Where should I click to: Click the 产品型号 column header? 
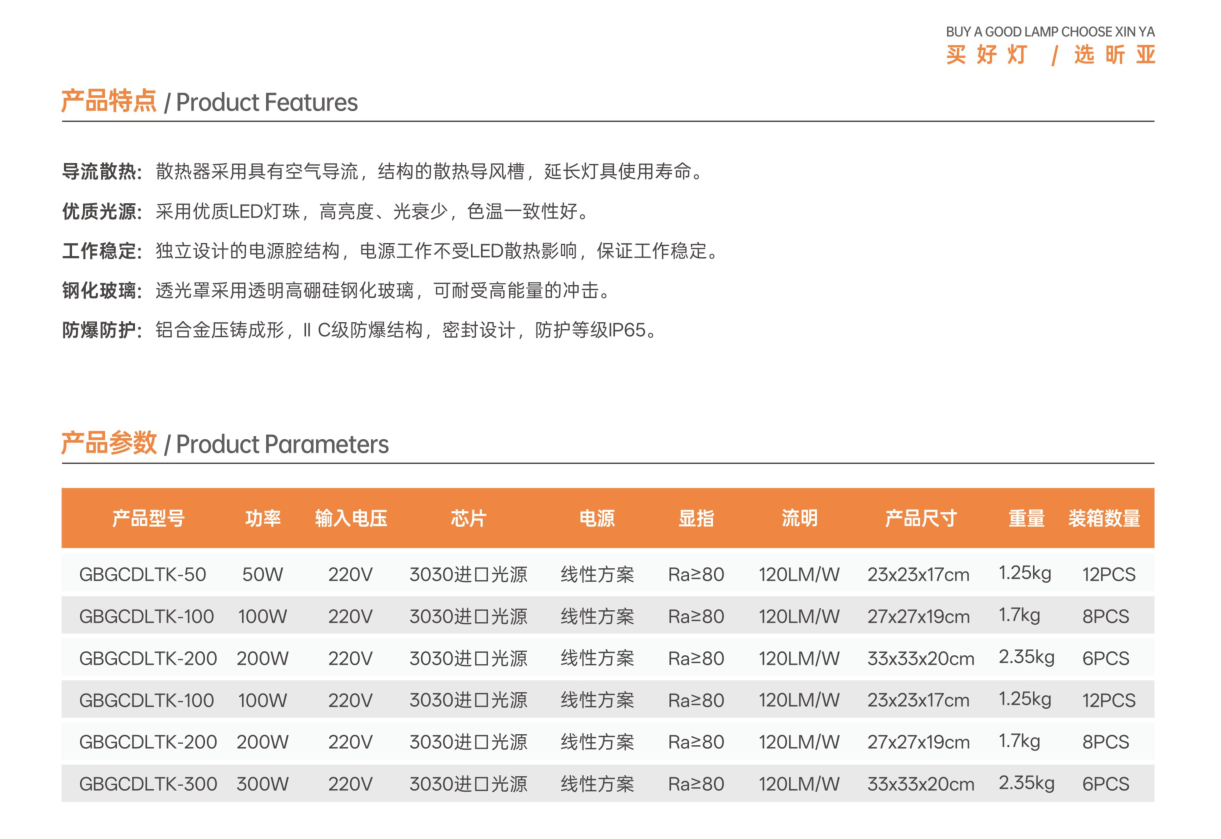click(x=148, y=518)
